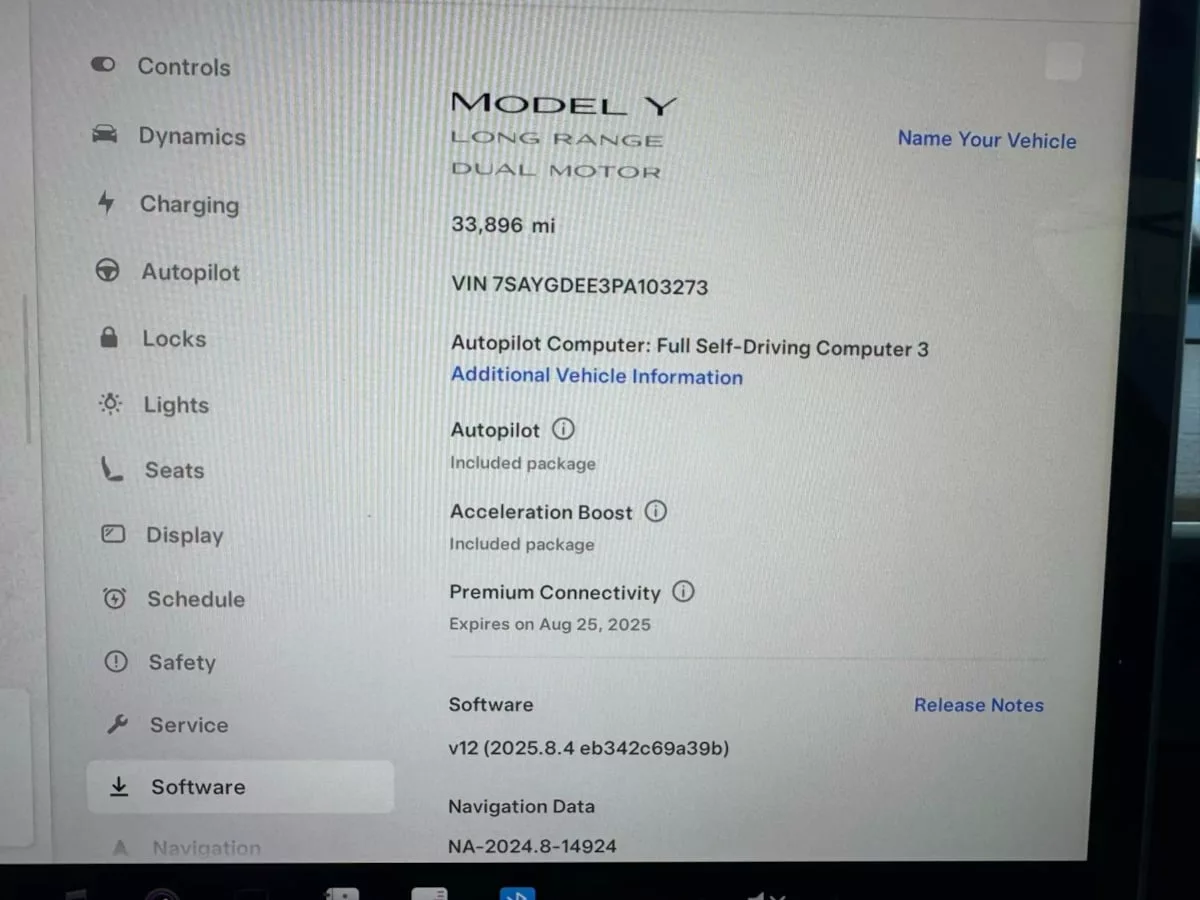Open the Schedule menu item
The height and width of the screenshot is (900, 1200).
(x=174, y=599)
